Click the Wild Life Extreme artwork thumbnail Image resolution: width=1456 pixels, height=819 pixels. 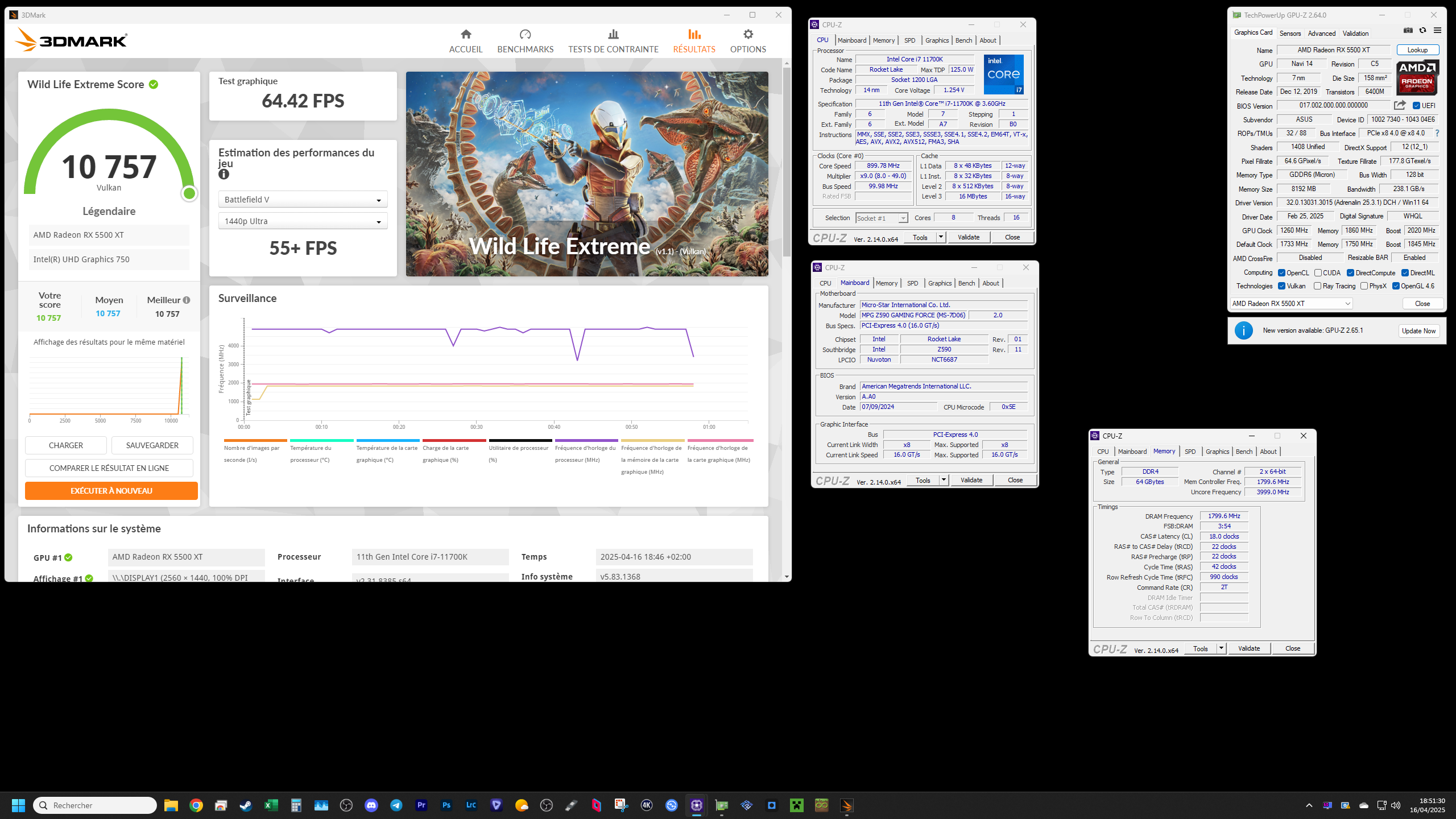point(587,174)
